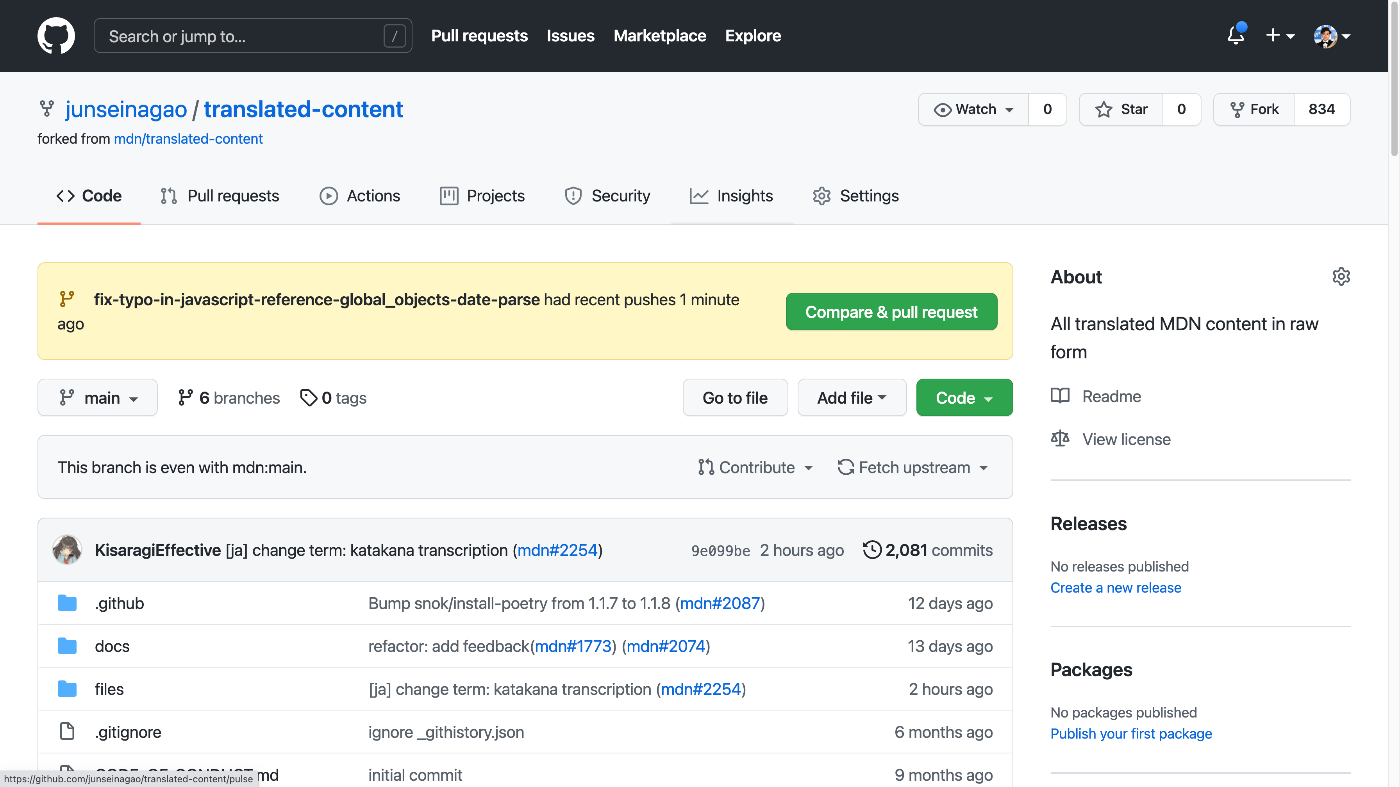The image size is (1400, 787).
Task: Open the Fetch upstream dropdown
Action: tap(913, 467)
